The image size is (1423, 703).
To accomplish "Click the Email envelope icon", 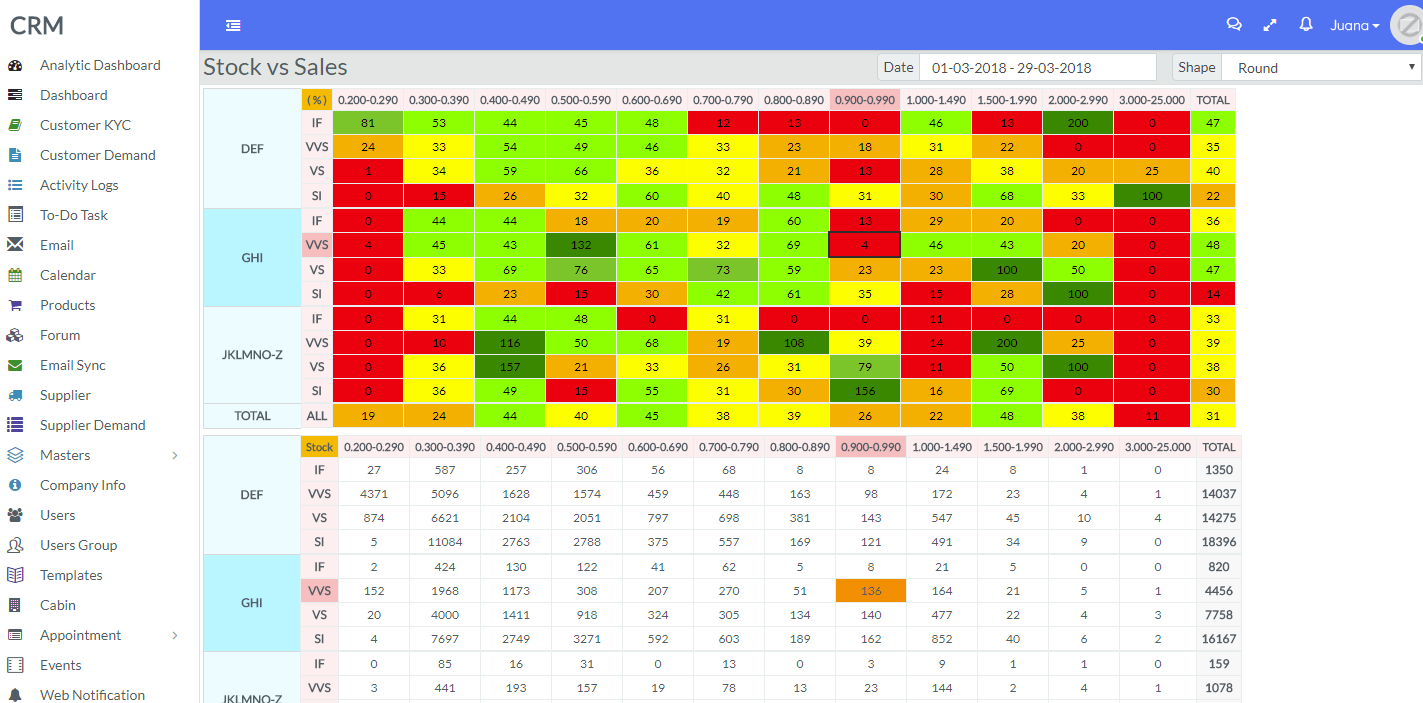I will 15,245.
